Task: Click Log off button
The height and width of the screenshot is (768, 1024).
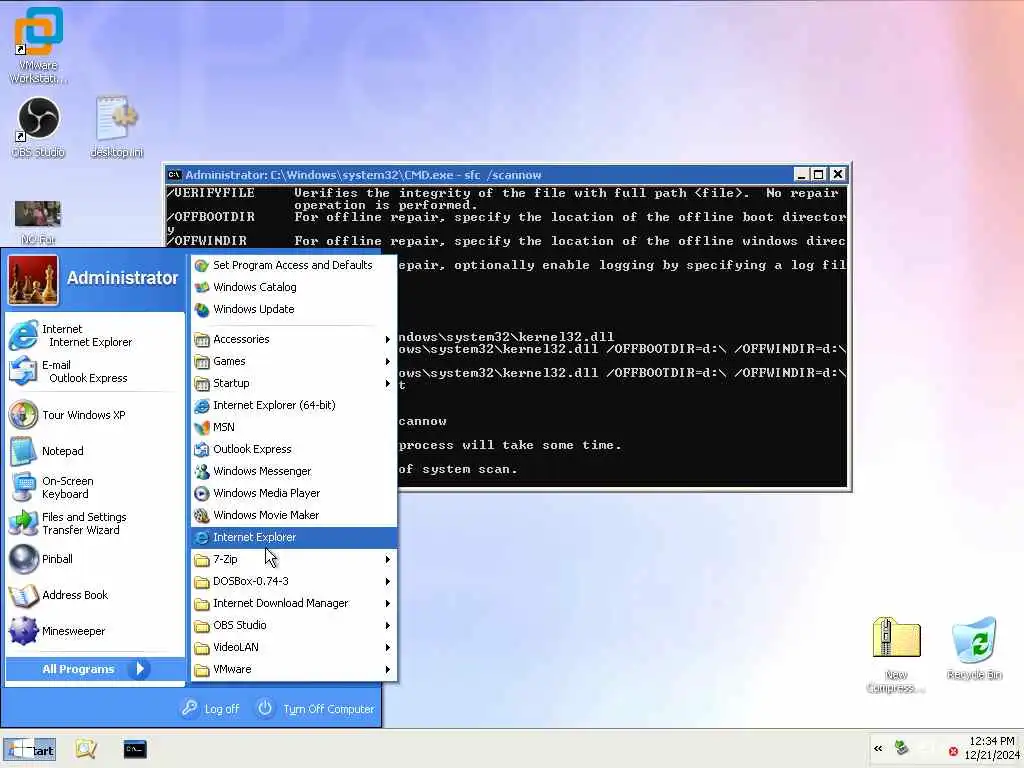Action: (x=210, y=709)
